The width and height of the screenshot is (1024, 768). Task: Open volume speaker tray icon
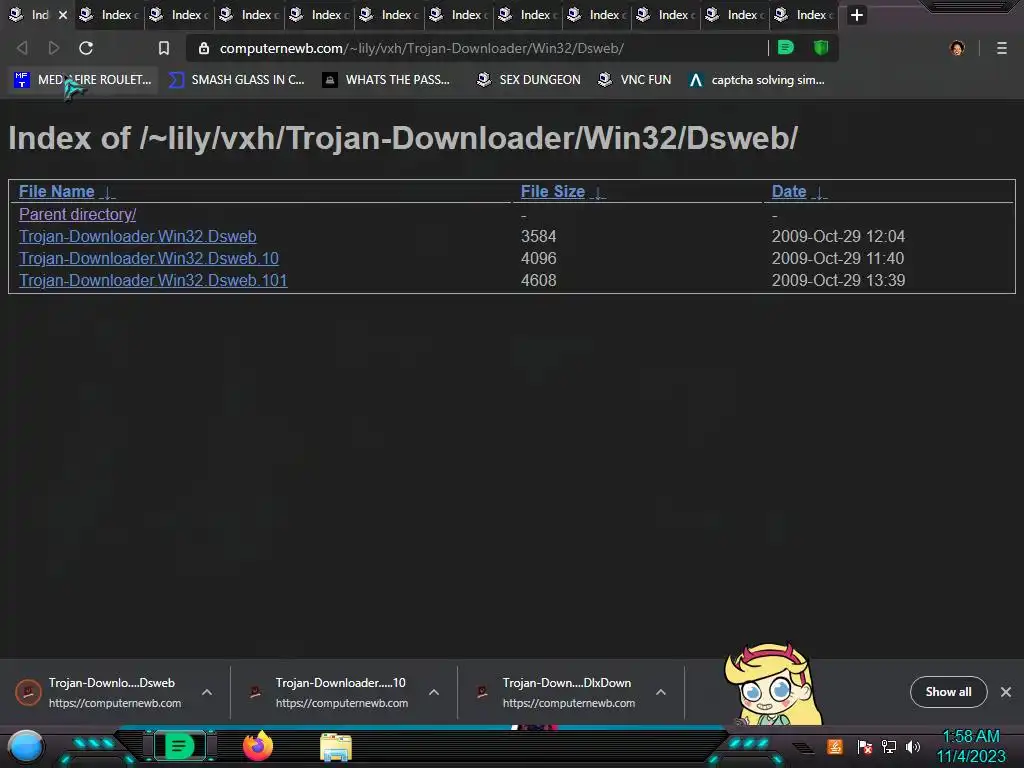point(913,746)
